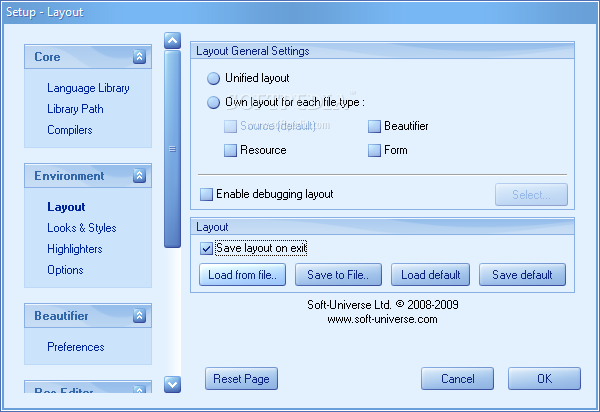Open the Library Path page
Image resolution: width=600 pixels, height=412 pixels.
click(x=75, y=109)
